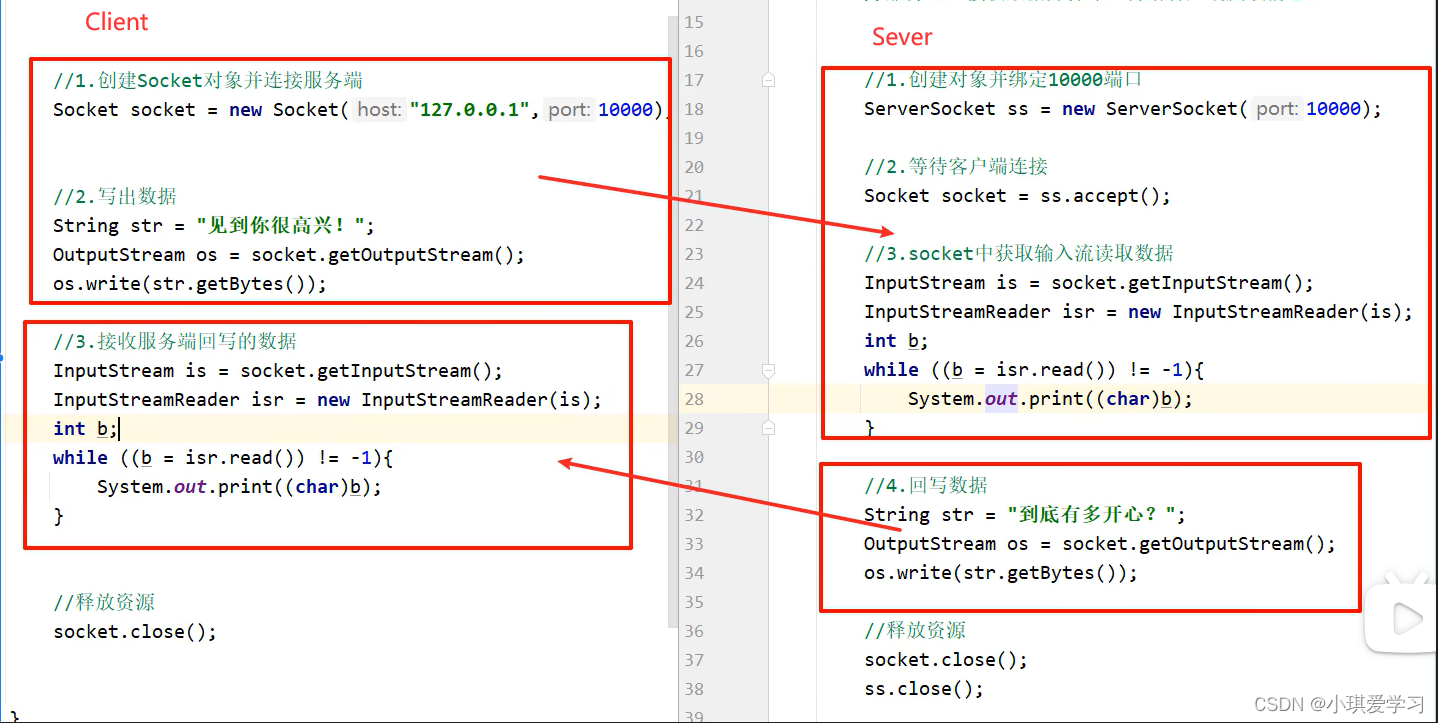This screenshot has width=1438, height=723.
Task: Click line number 22 in the gutter
Action: coord(694,225)
